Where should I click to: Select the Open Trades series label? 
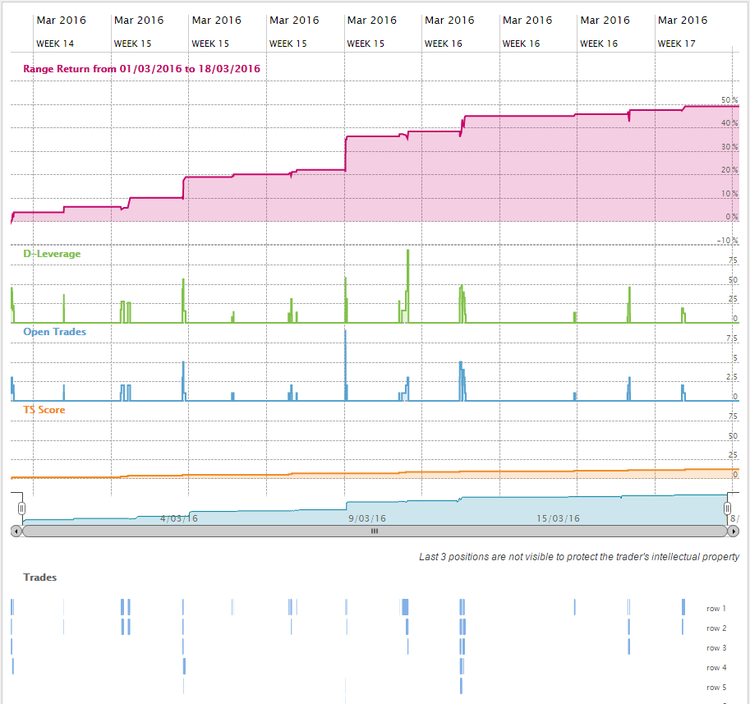pyautogui.click(x=54, y=331)
